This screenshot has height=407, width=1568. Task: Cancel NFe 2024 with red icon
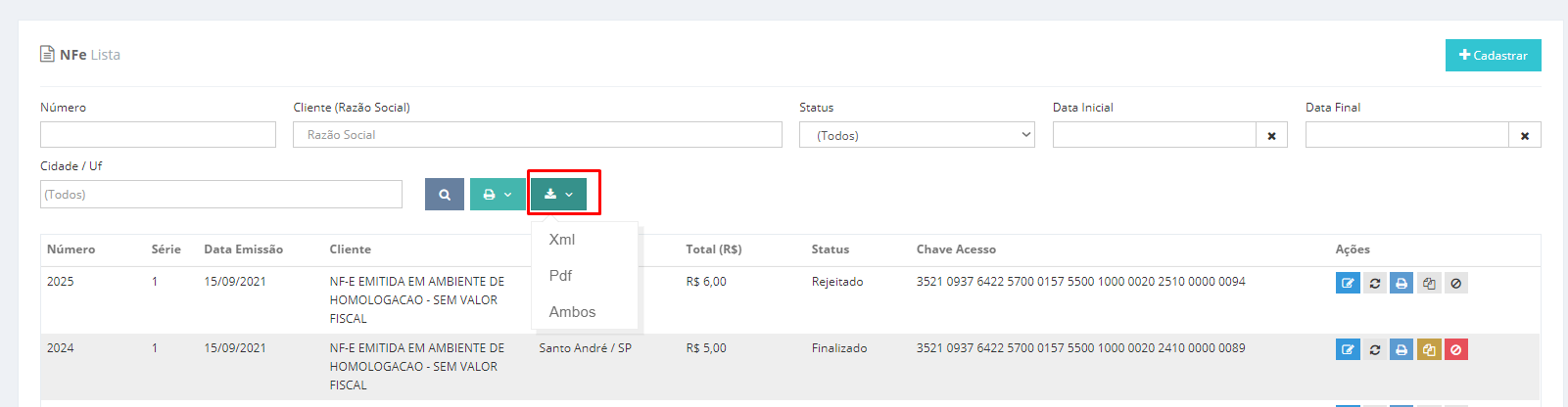[x=1456, y=349]
